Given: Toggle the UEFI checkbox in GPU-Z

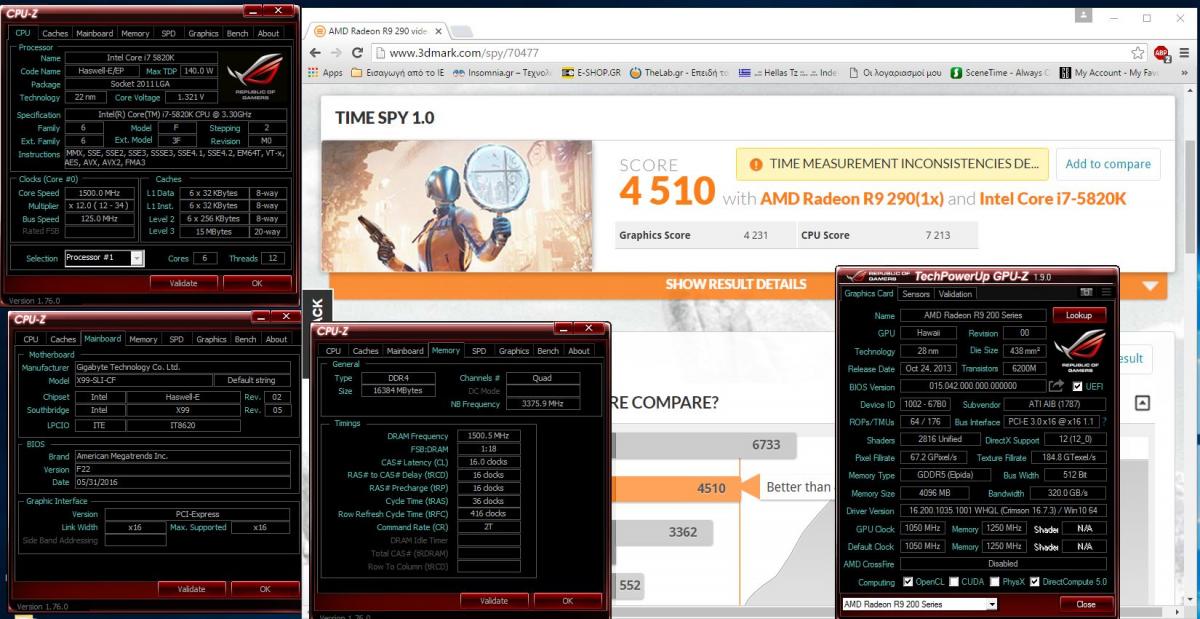Looking at the screenshot, I should click(1077, 386).
